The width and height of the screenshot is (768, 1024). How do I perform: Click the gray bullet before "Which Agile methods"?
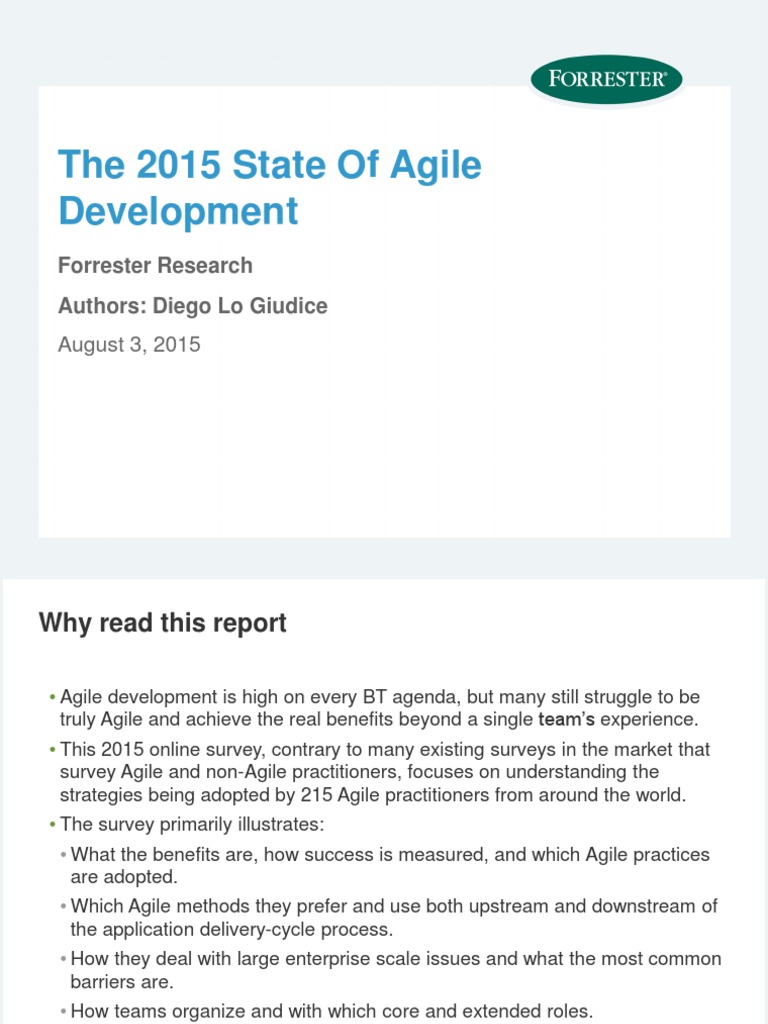tap(64, 907)
